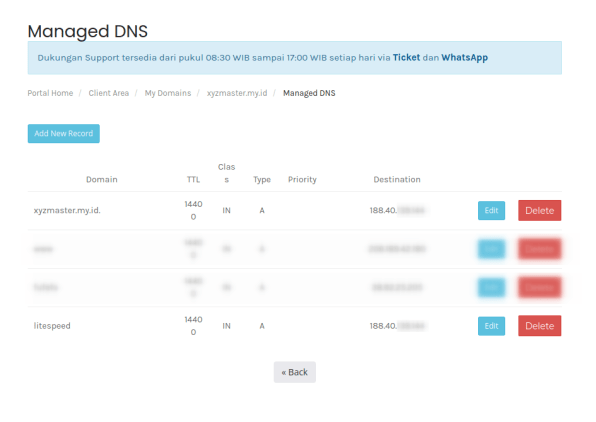This screenshot has height=422, width=596.
Task: Select the litespeed domain name cell
Action: 52,326
